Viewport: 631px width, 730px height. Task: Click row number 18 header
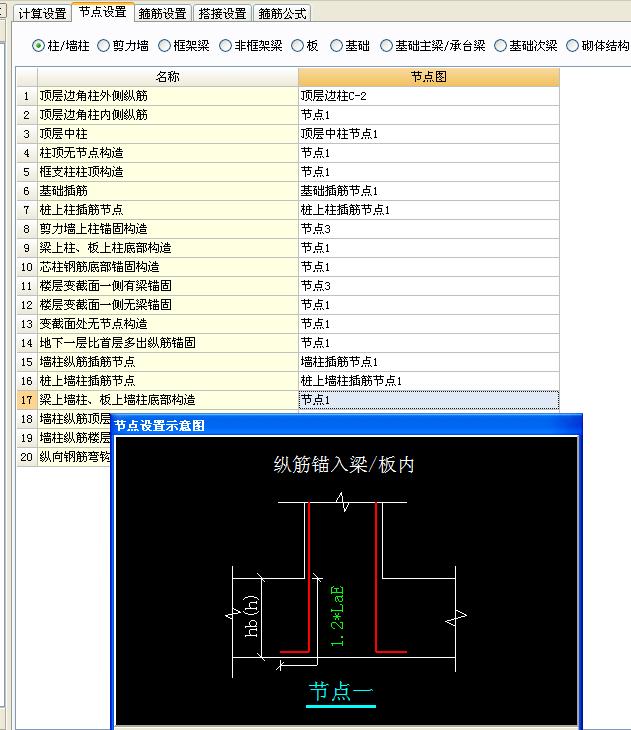(27, 419)
